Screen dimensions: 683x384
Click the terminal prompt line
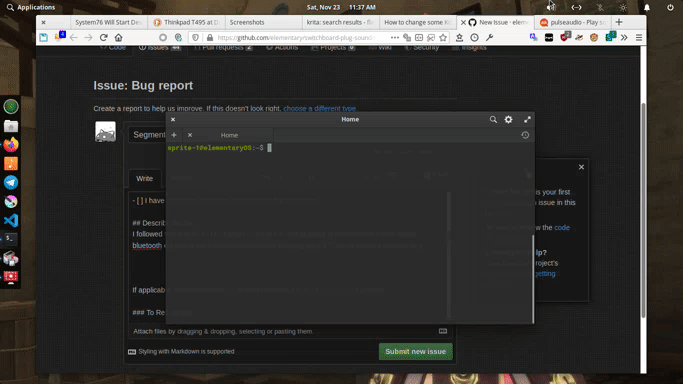220,148
